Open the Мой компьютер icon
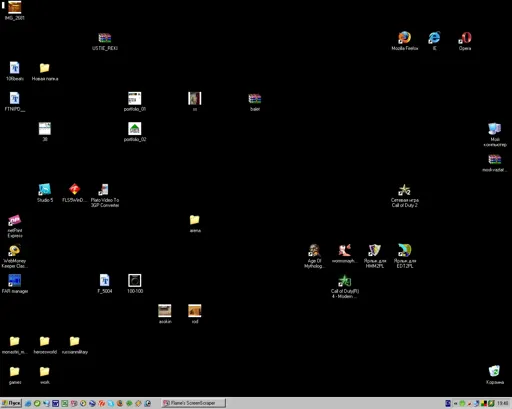 tap(495, 129)
